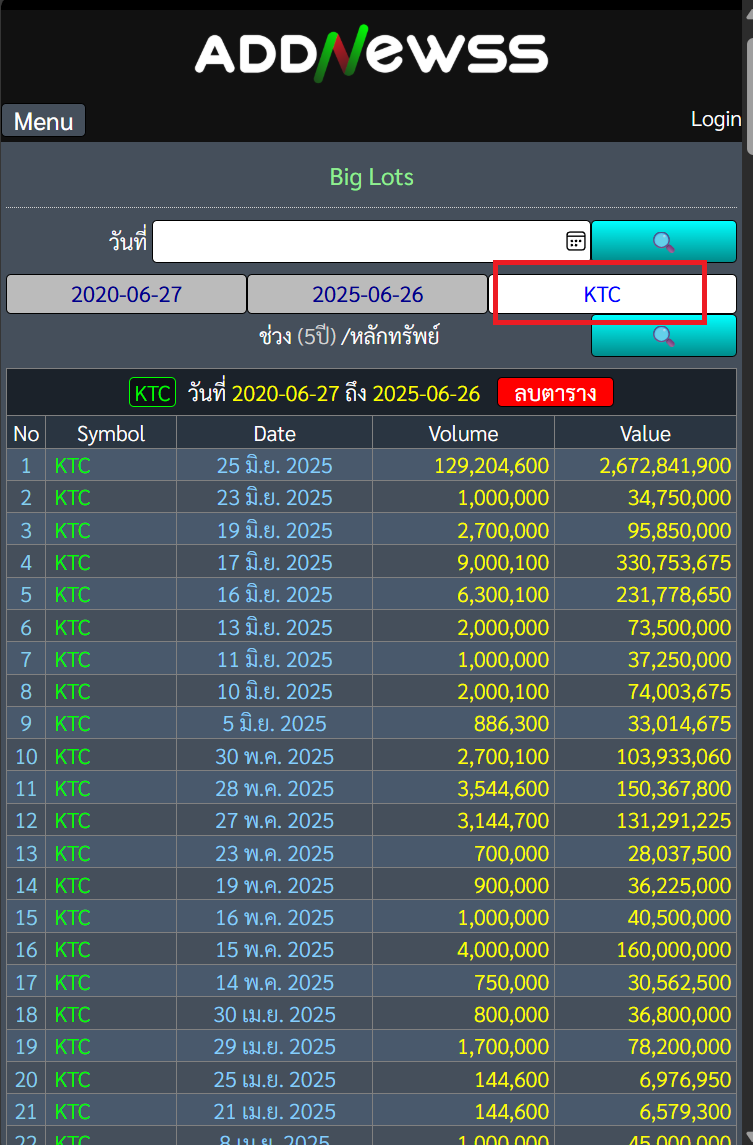Click row number 18 in table

click(x=26, y=1014)
